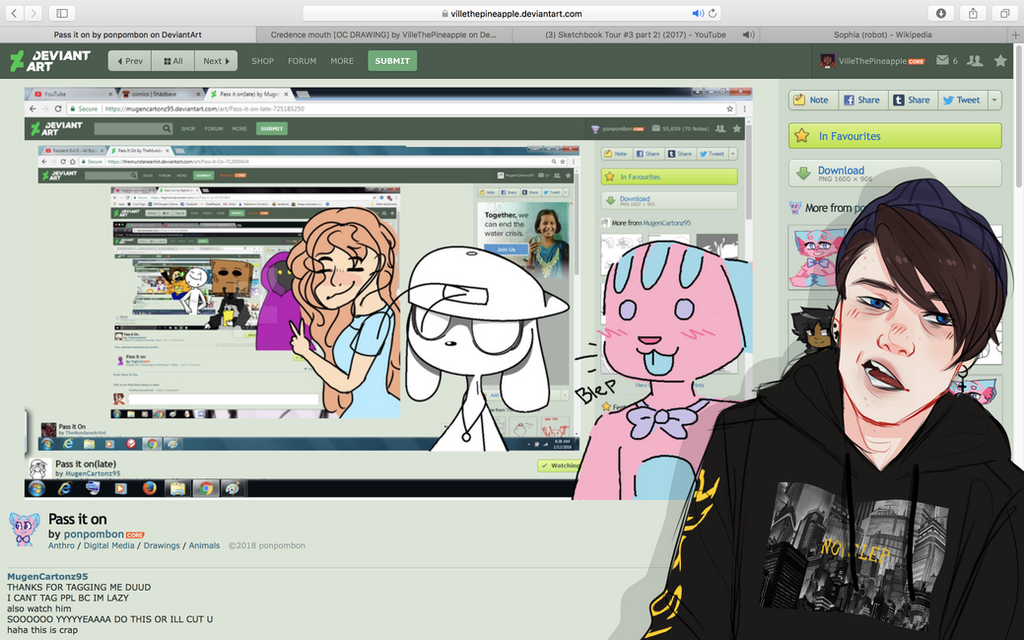This screenshot has width=1024, height=640.
Task: Open a new Safari tab
Action: pyautogui.click(x=1016, y=35)
